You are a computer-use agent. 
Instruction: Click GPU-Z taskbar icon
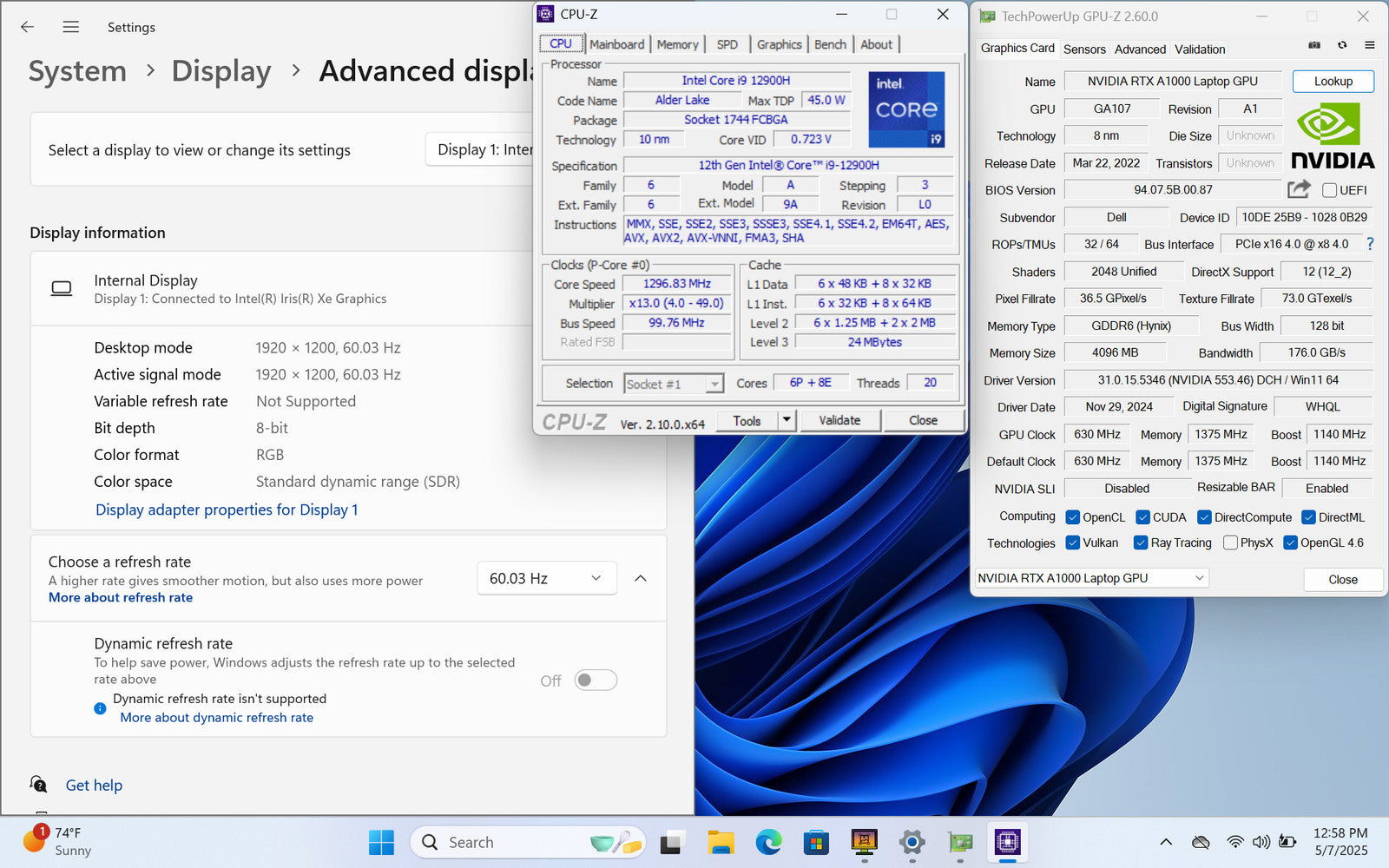(960, 842)
